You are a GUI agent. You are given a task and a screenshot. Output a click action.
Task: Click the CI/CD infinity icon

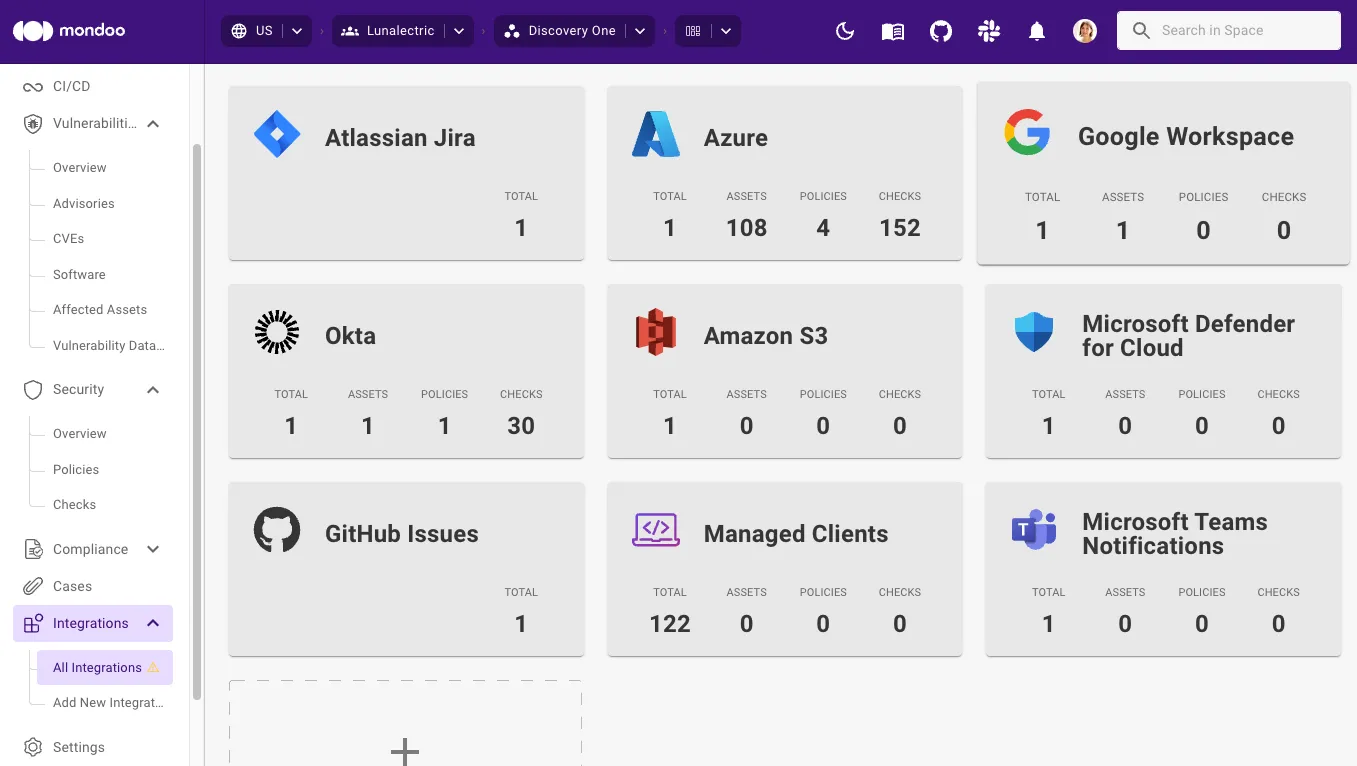click(33, 87)
